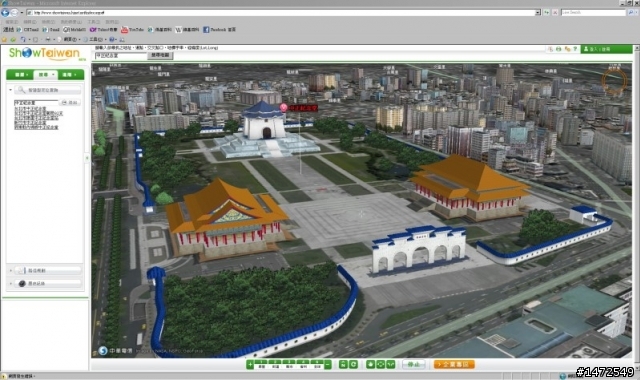This screenshot has width=640, height=380.
Task: Select the first green tab in left panel
Action: tap(20, 75)
